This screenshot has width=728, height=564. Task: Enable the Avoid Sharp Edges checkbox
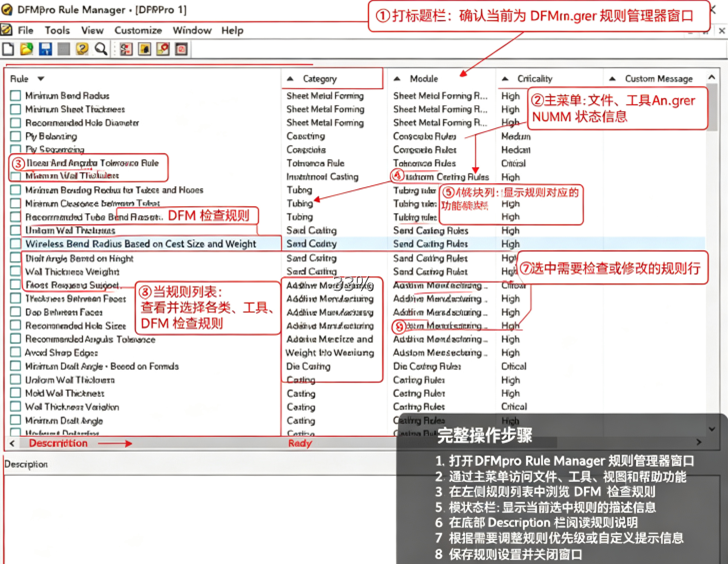pos(15,352)
